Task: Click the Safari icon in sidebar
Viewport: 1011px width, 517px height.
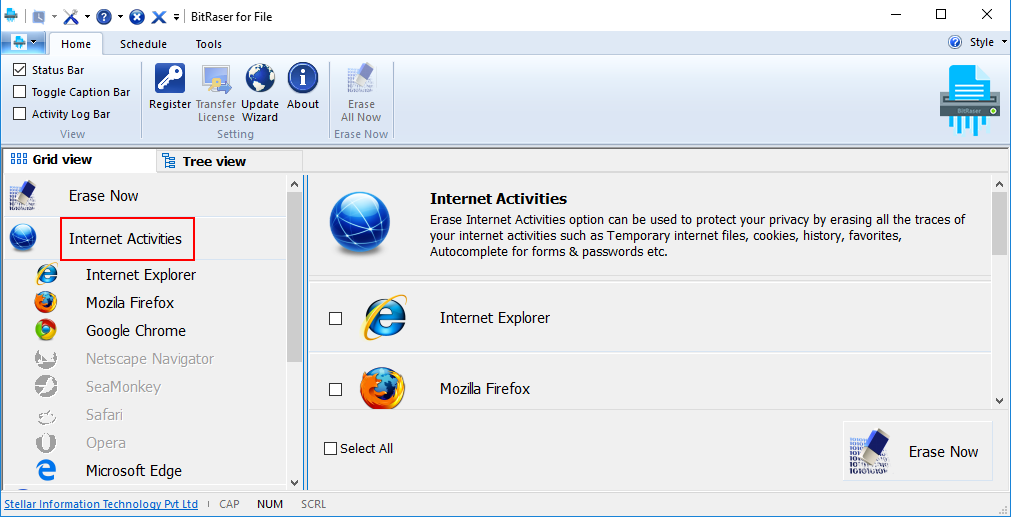Action: point(46,415)
